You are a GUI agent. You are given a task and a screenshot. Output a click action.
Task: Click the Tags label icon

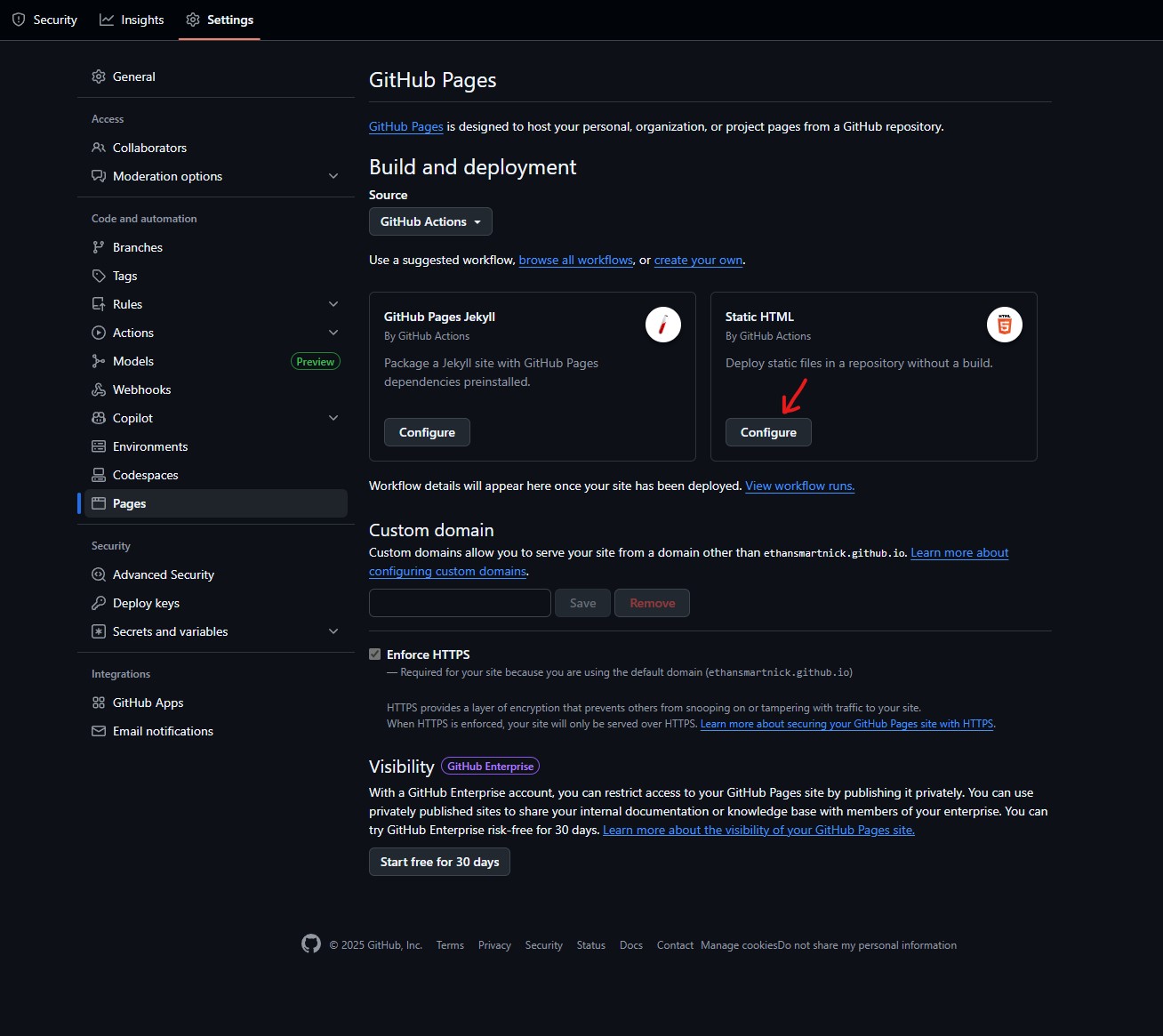(x=99, y=276)
